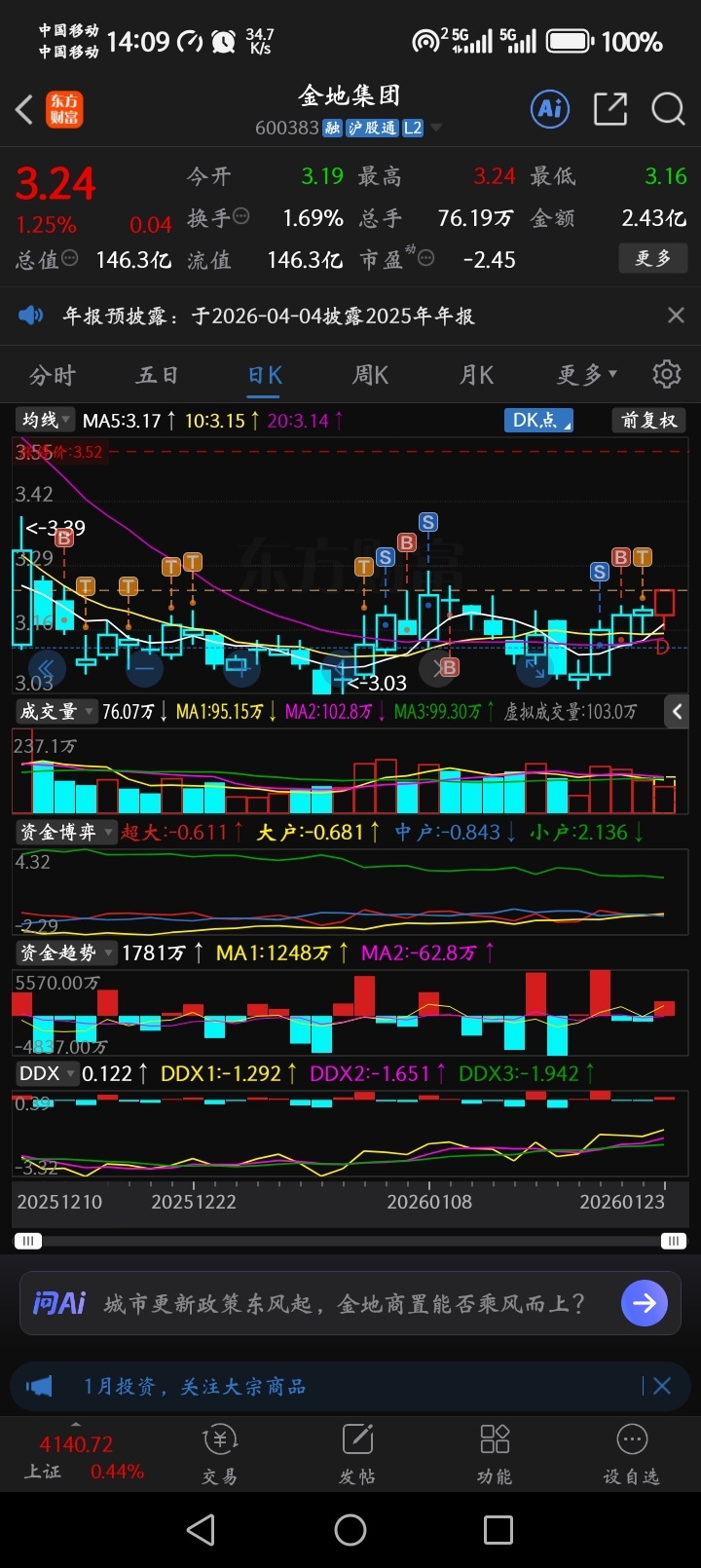Screen dimensions: 701x1568
Task: Tap the megaphone promo icon
Action: (x=40, y=1386)
